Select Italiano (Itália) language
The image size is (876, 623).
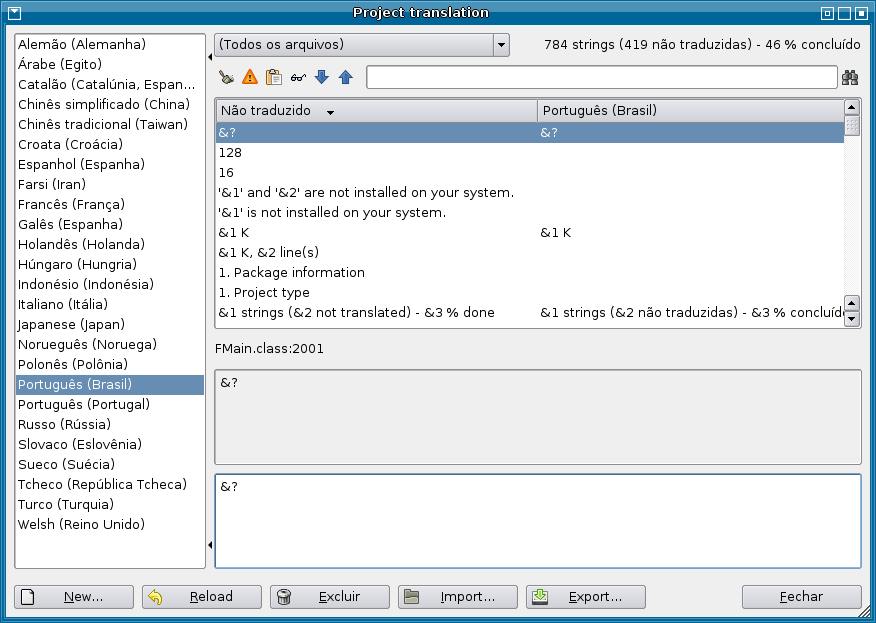click(110, 305)
